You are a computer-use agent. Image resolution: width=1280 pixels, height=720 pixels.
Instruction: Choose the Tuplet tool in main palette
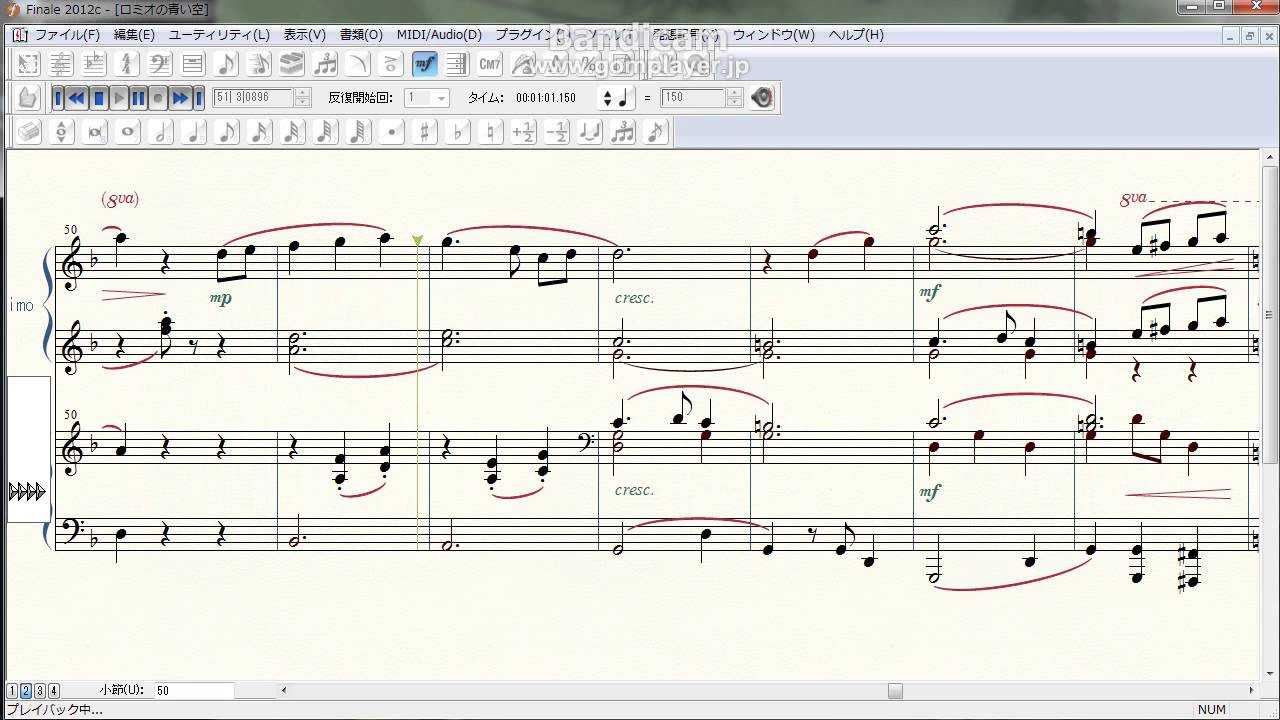tap(325, 65)
